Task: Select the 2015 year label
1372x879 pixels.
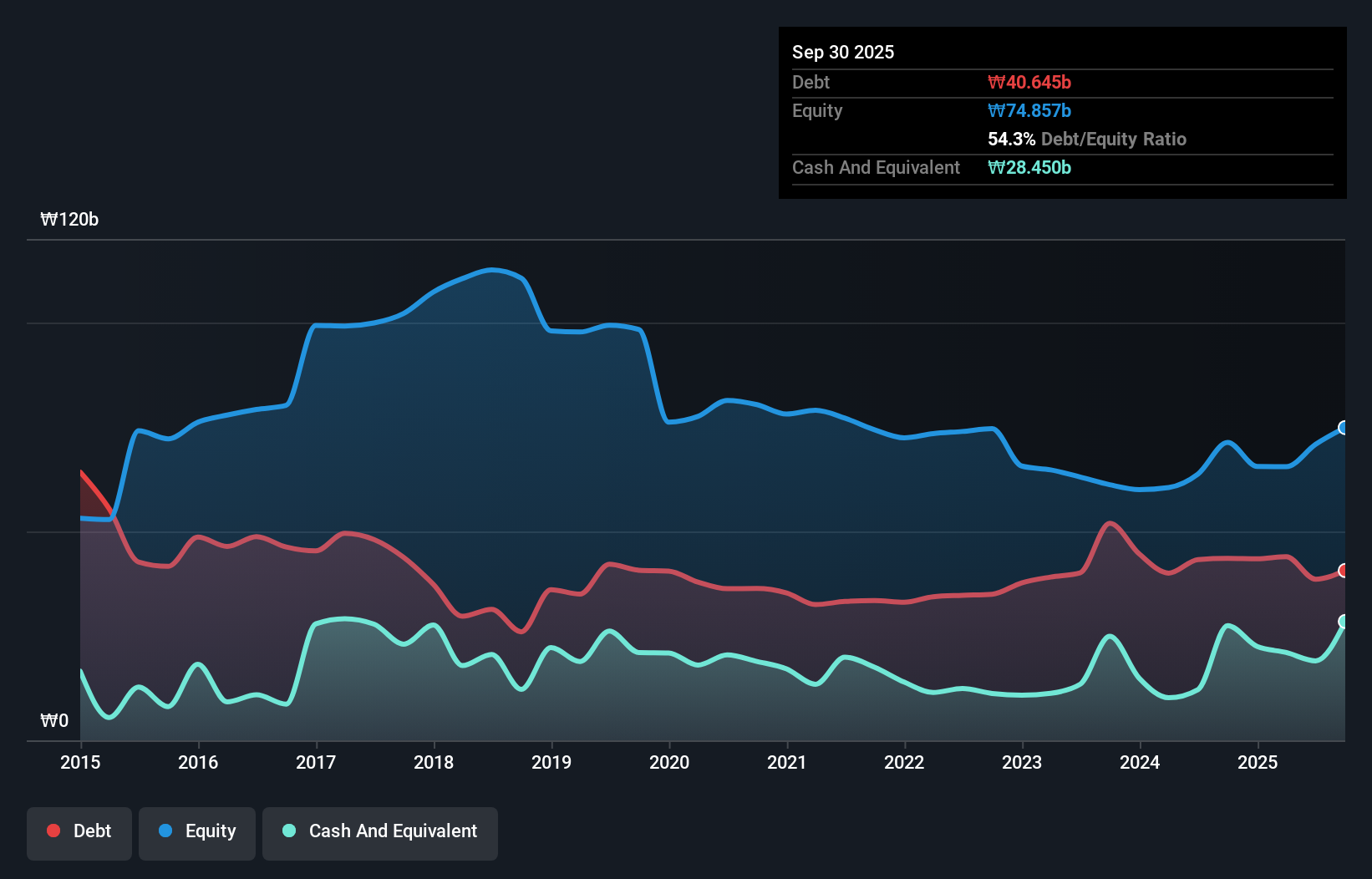Action: pyautogui.click(x=79, y=762)
